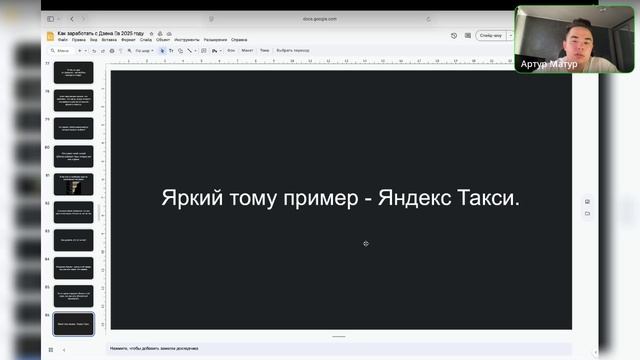Screen dimensions: 640x360
Task: Select slide 81 thumbnail with image
Action: [73, 184]
